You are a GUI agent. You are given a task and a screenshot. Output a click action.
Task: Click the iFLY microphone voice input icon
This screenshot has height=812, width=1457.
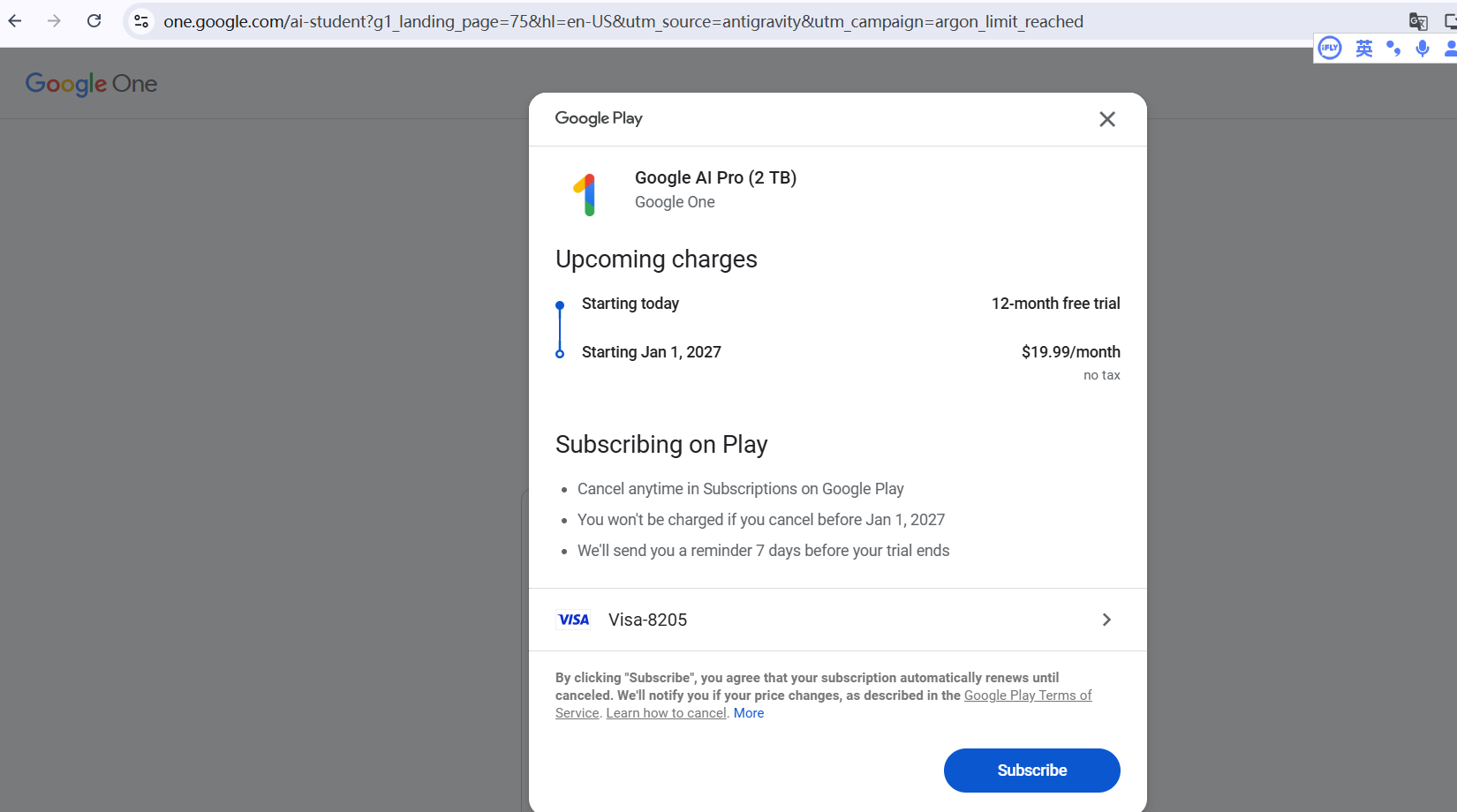click(1423, 49)
